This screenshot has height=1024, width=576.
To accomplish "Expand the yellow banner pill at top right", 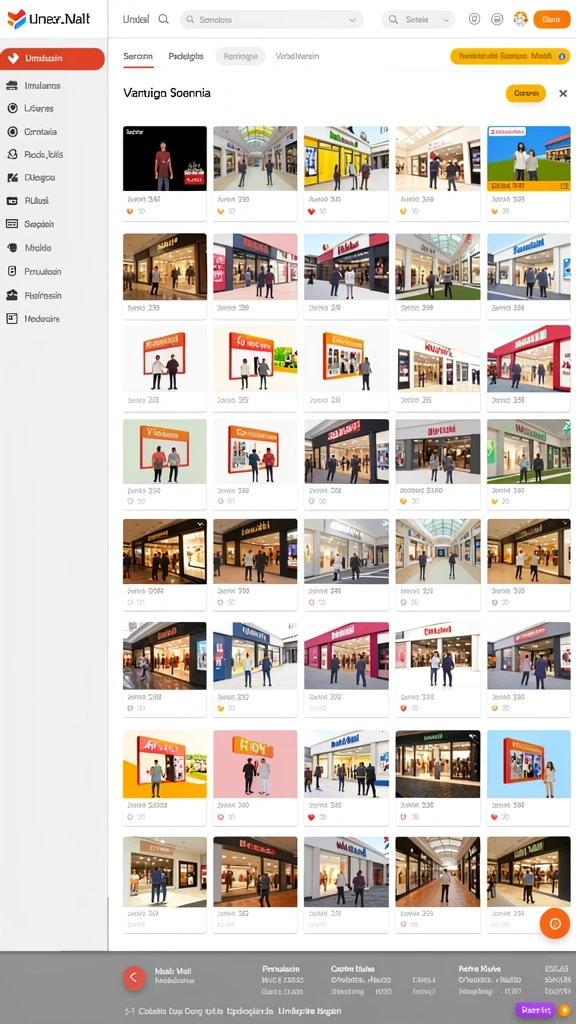I will pyautogui.click(x=510, y=56).
